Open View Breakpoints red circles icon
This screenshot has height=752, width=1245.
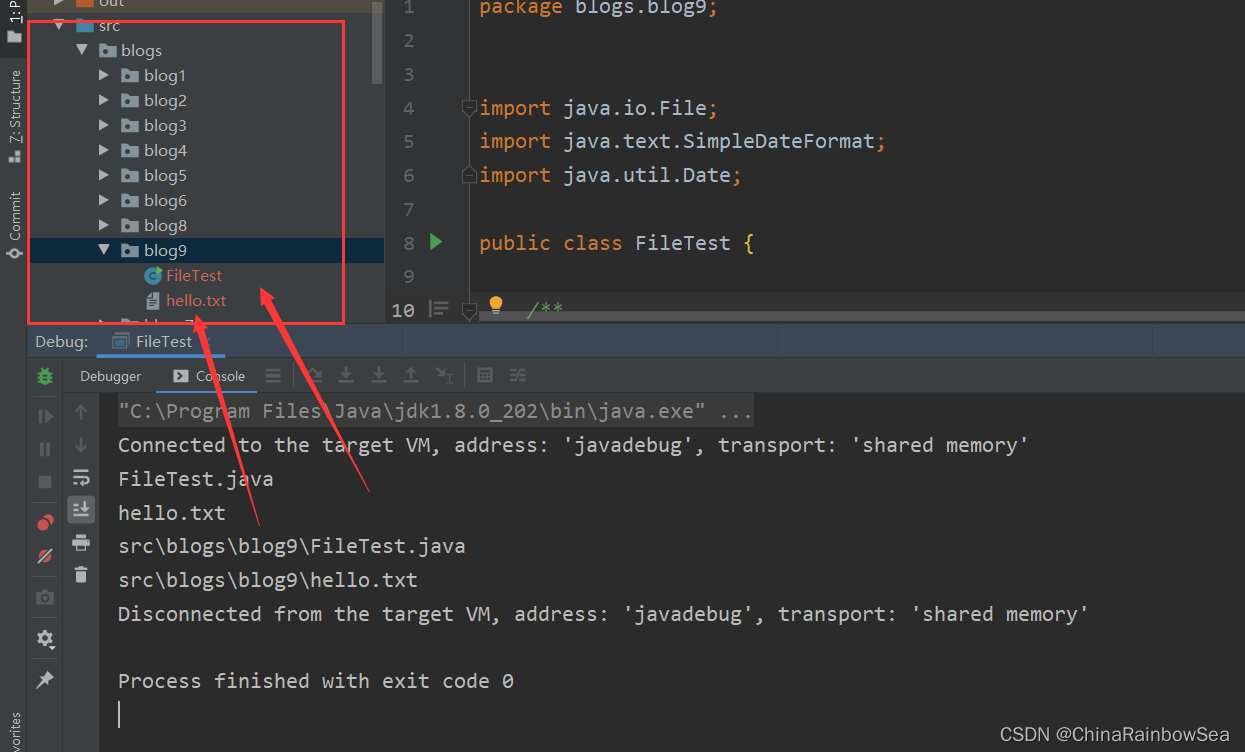tap(45, 523)
